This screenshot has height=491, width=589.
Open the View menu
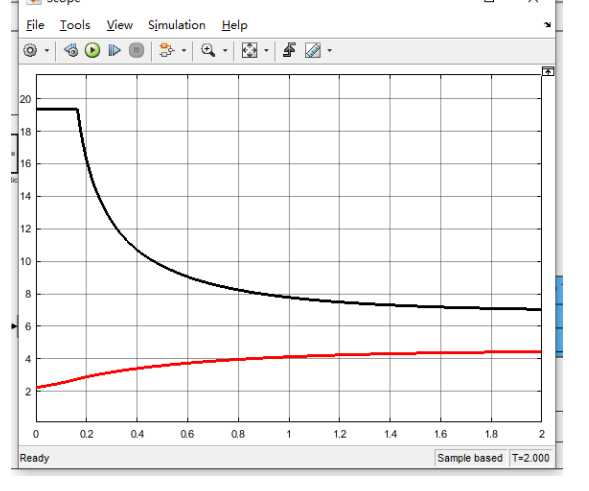pyautogui.click(x=119, y=25)
